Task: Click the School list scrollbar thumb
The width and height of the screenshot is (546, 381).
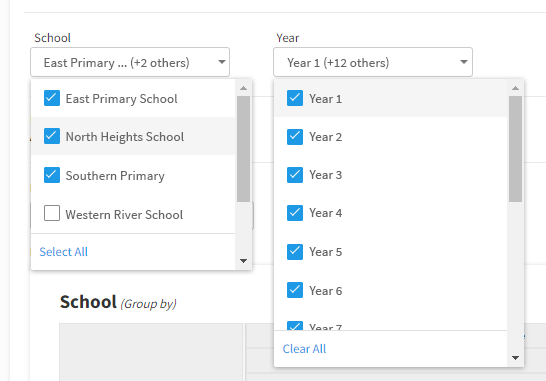Action: 243,149
